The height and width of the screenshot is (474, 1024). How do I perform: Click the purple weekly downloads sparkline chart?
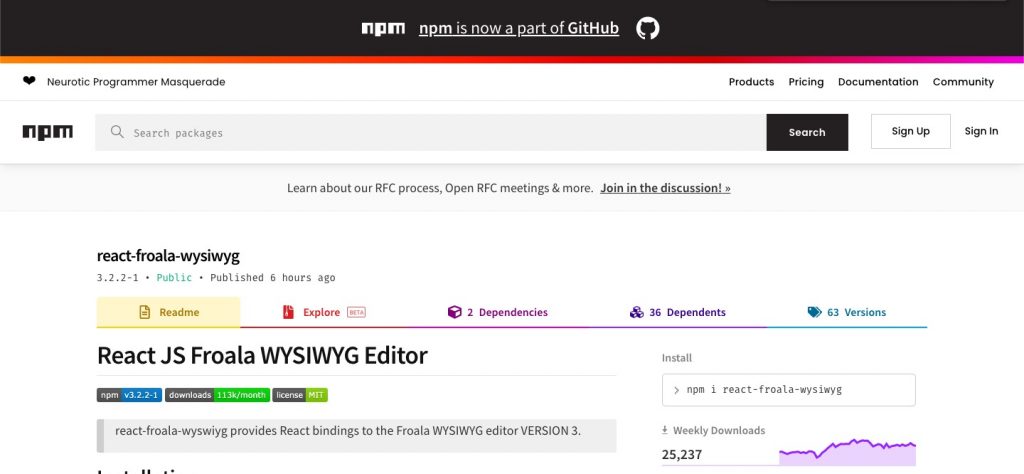point(847,452)
